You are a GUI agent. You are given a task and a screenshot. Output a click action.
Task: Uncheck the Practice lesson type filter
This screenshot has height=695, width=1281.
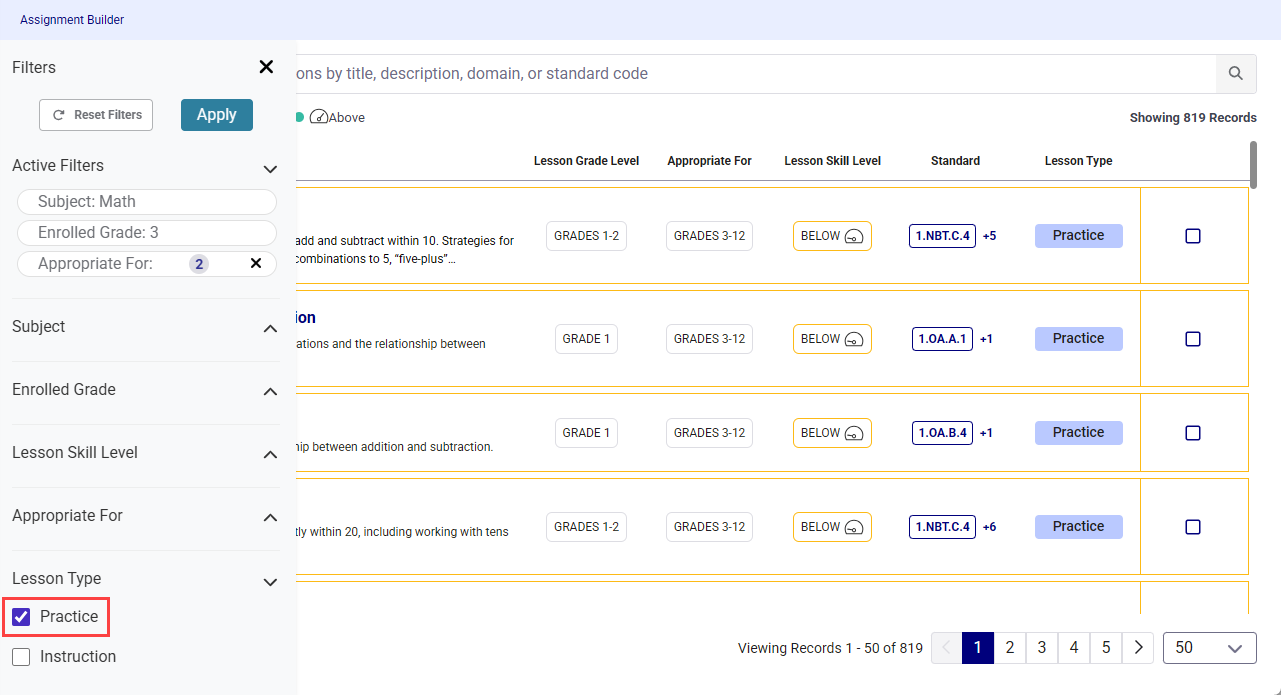click(21, 617)
